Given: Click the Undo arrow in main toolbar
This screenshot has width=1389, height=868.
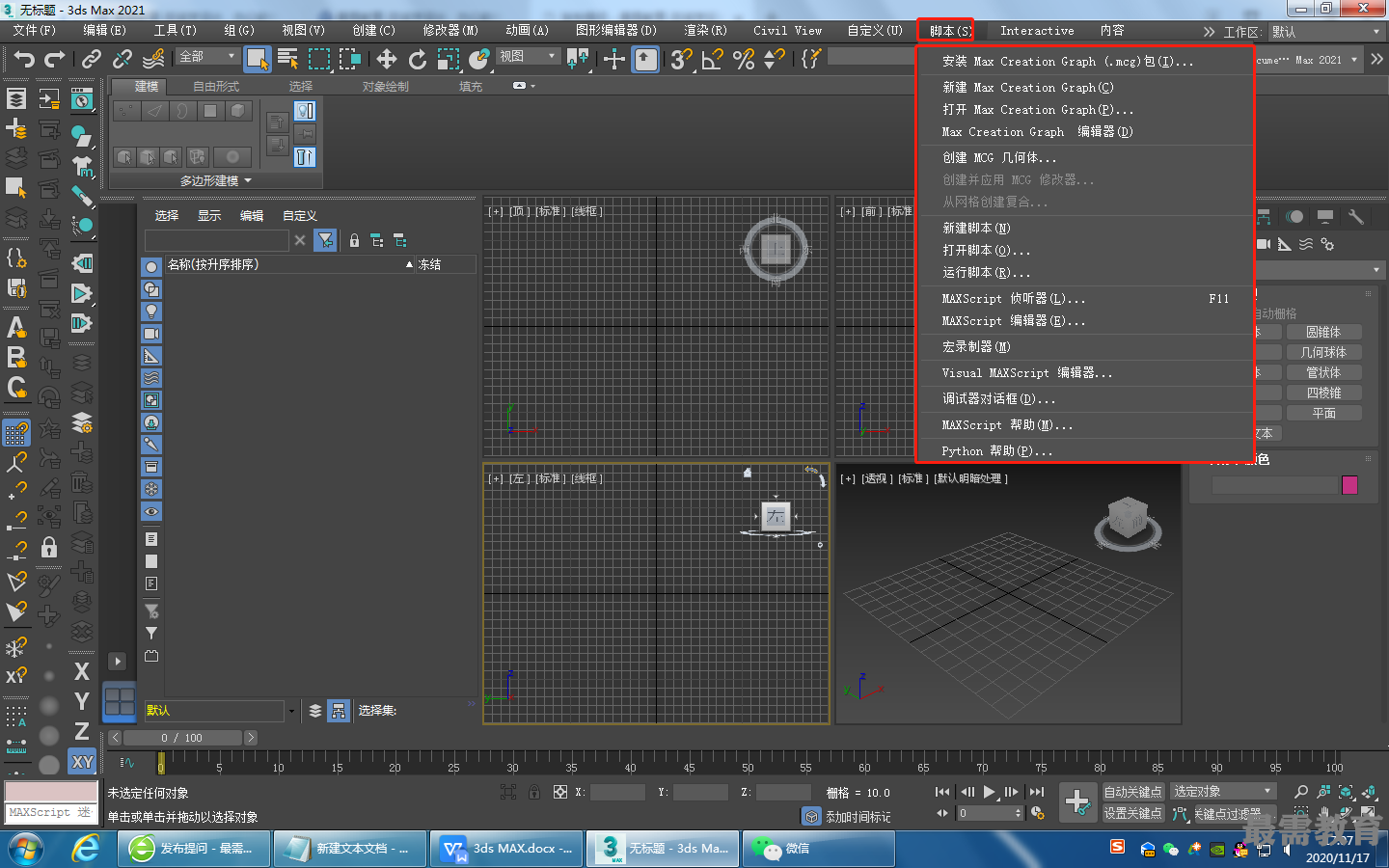Looking at the screenshot, I should [24, 60].
